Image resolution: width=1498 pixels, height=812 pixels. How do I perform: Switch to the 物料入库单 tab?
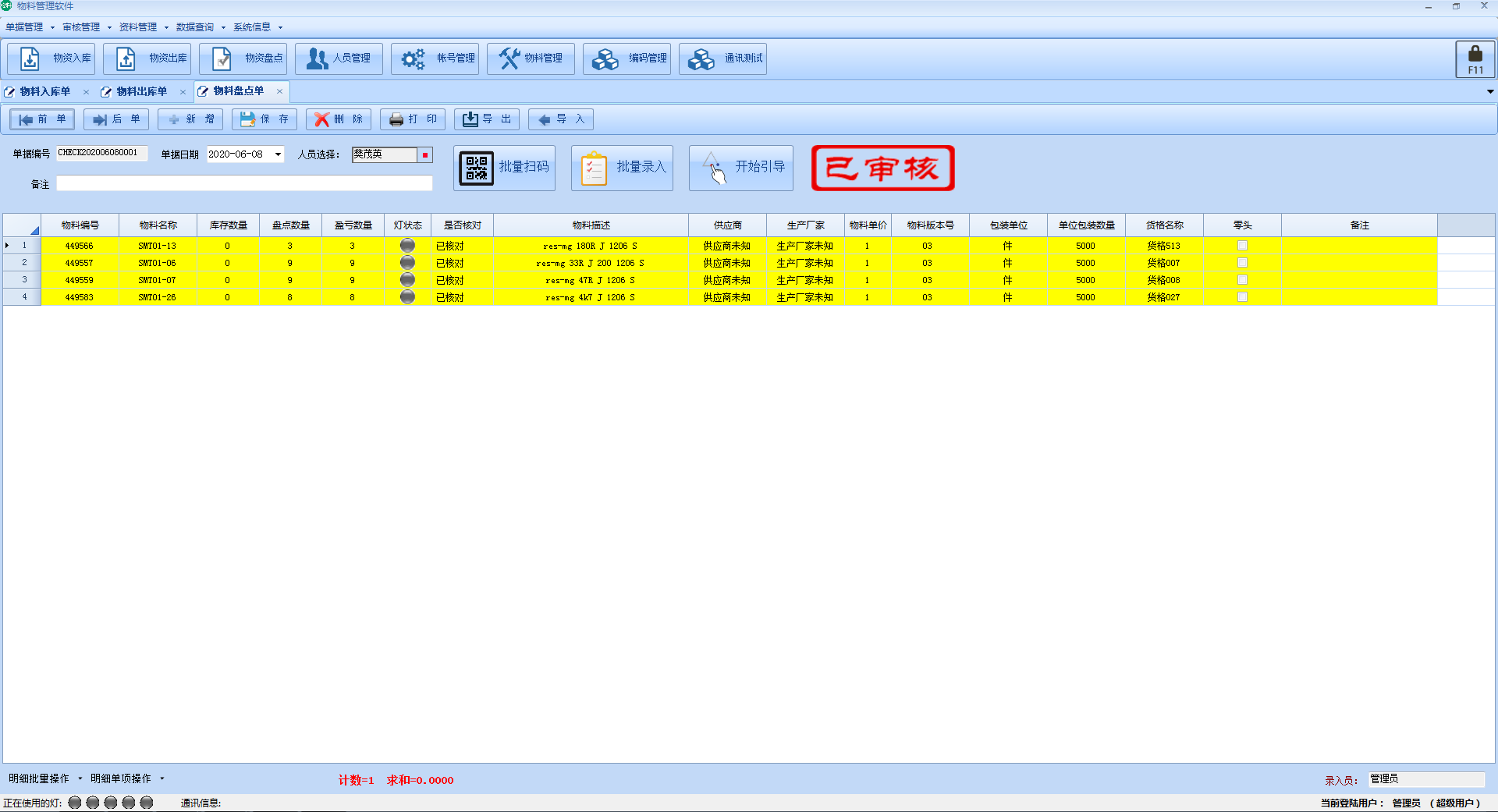[x=45, y=91]
